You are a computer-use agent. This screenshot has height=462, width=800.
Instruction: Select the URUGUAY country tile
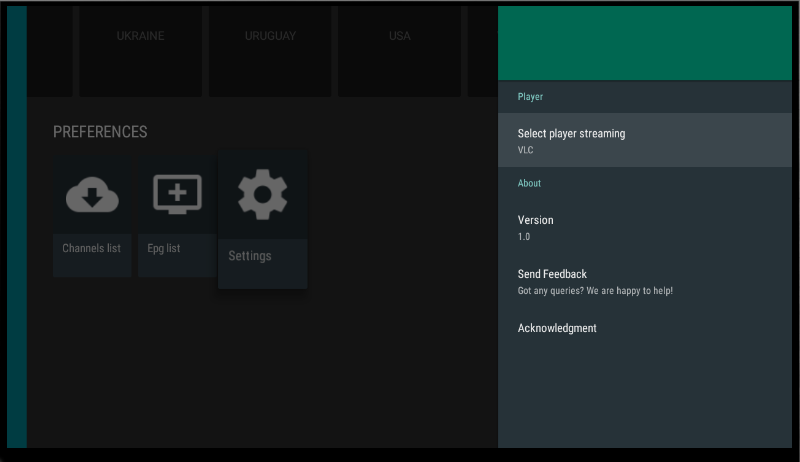pyautogui.click(x=270, y=51)
